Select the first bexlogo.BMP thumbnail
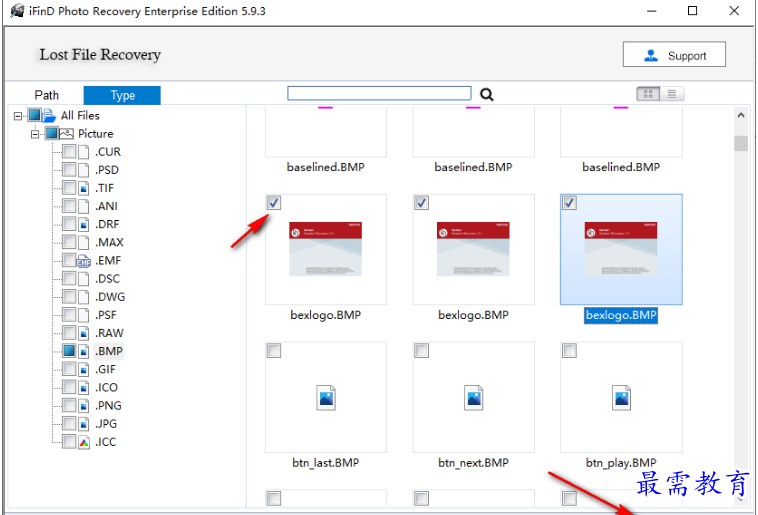Viewport: 758px width, 515px height. (x=326, y=250)
